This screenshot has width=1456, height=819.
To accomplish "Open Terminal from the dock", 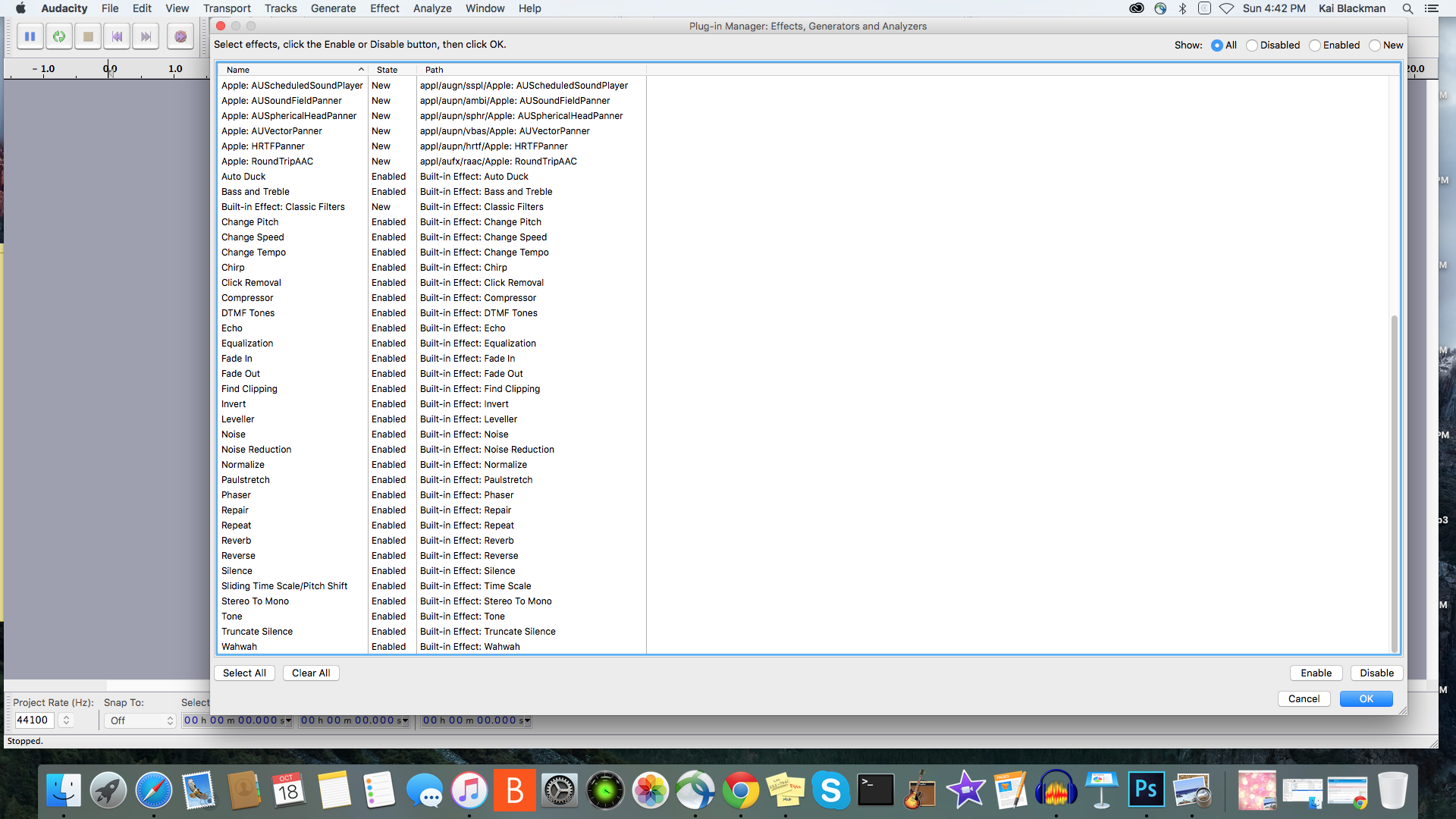I will coord(876,790).
